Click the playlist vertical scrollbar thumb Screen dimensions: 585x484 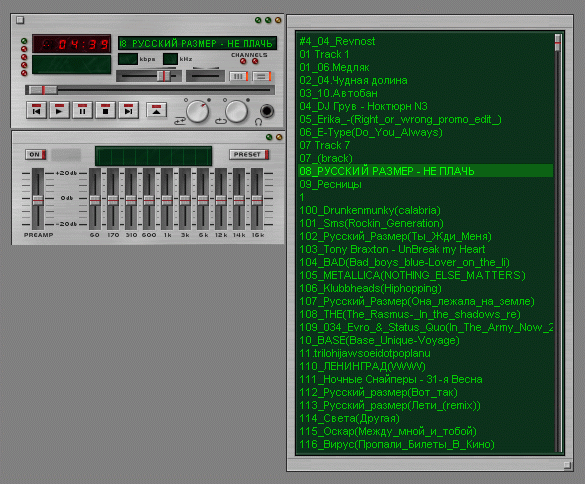[x=558, y=43]
